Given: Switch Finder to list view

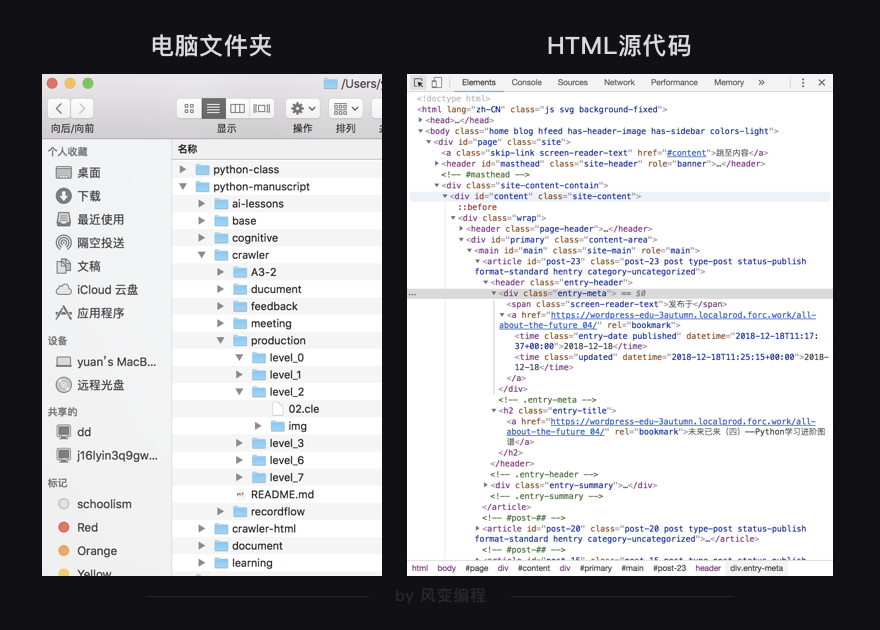Looking at the screenshot, I should 213,108.
